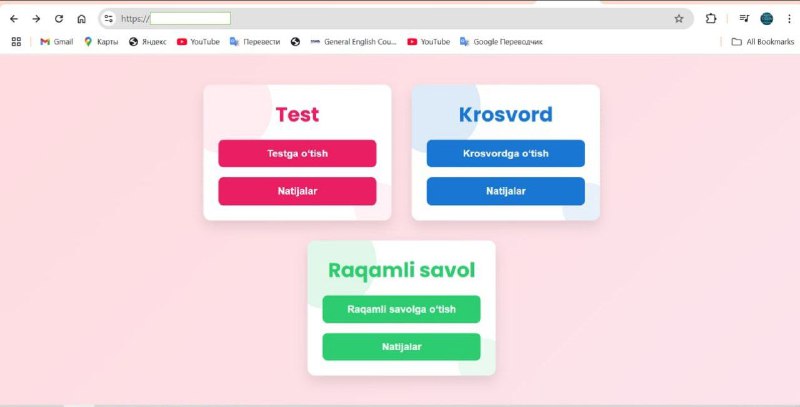View Natijalar results in Krosvord card
Viewport: 800px width, 407px height.
(x=506, y=191)
